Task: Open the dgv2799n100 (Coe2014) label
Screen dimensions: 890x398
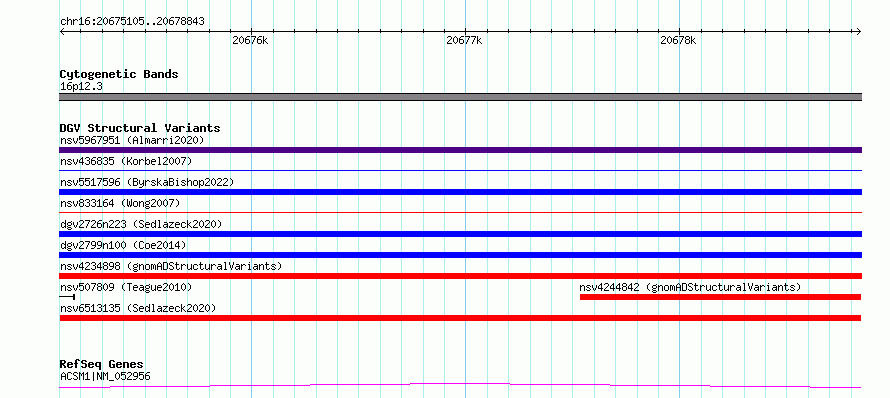Action: click(x=123, y=245)
